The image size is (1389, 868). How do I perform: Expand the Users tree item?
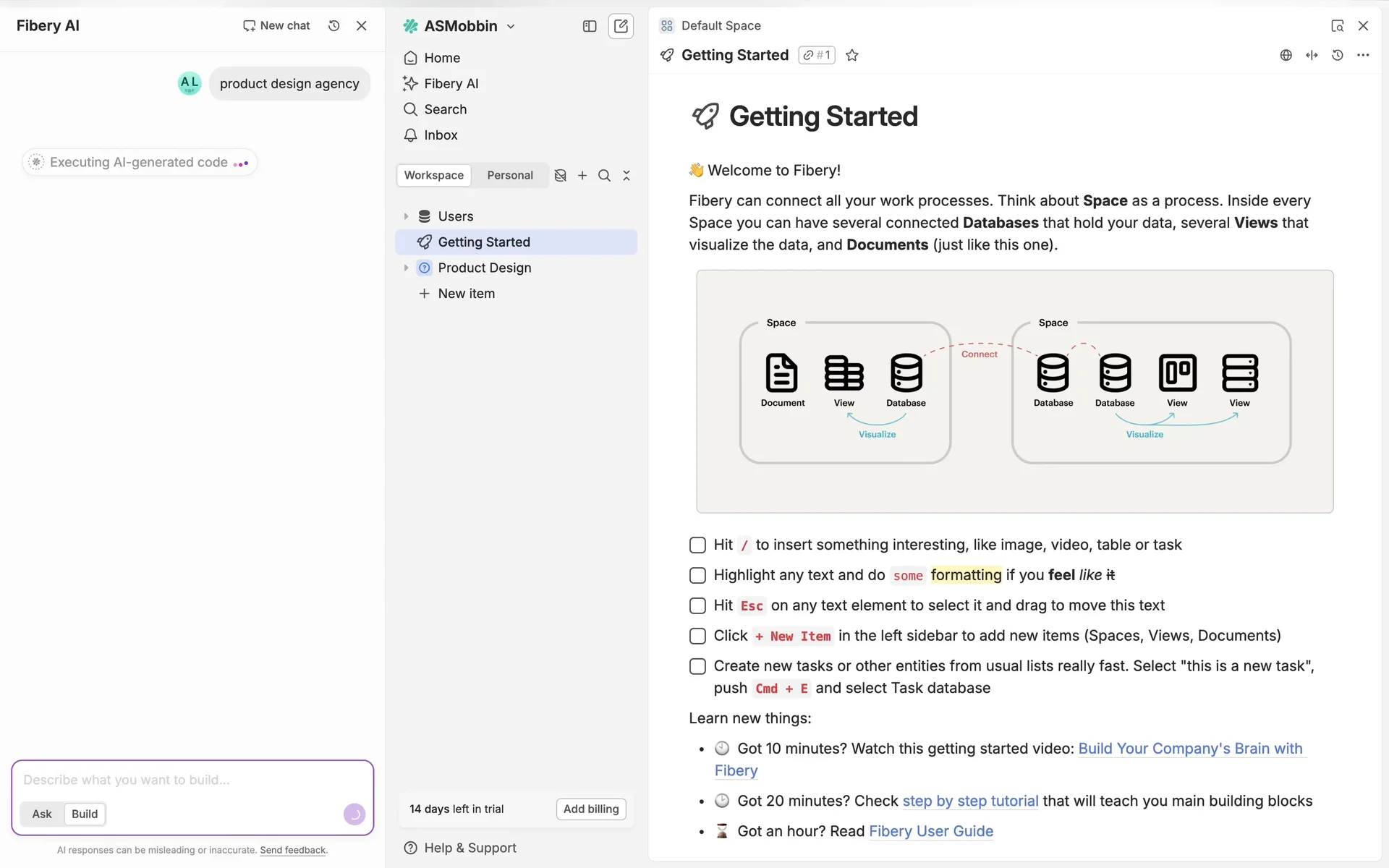coord(406,216)
